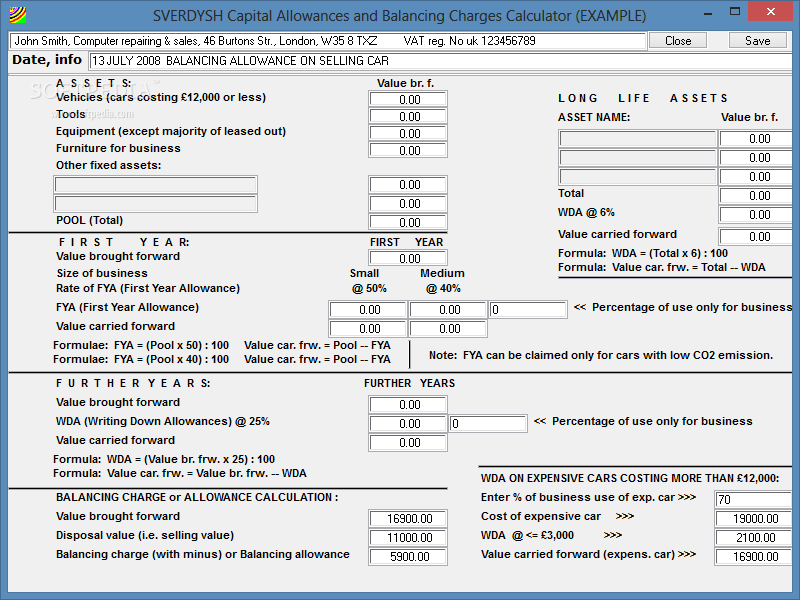Click the second Other fixed assets value field
The image size is (800, 600).
[x=408, y=204]
